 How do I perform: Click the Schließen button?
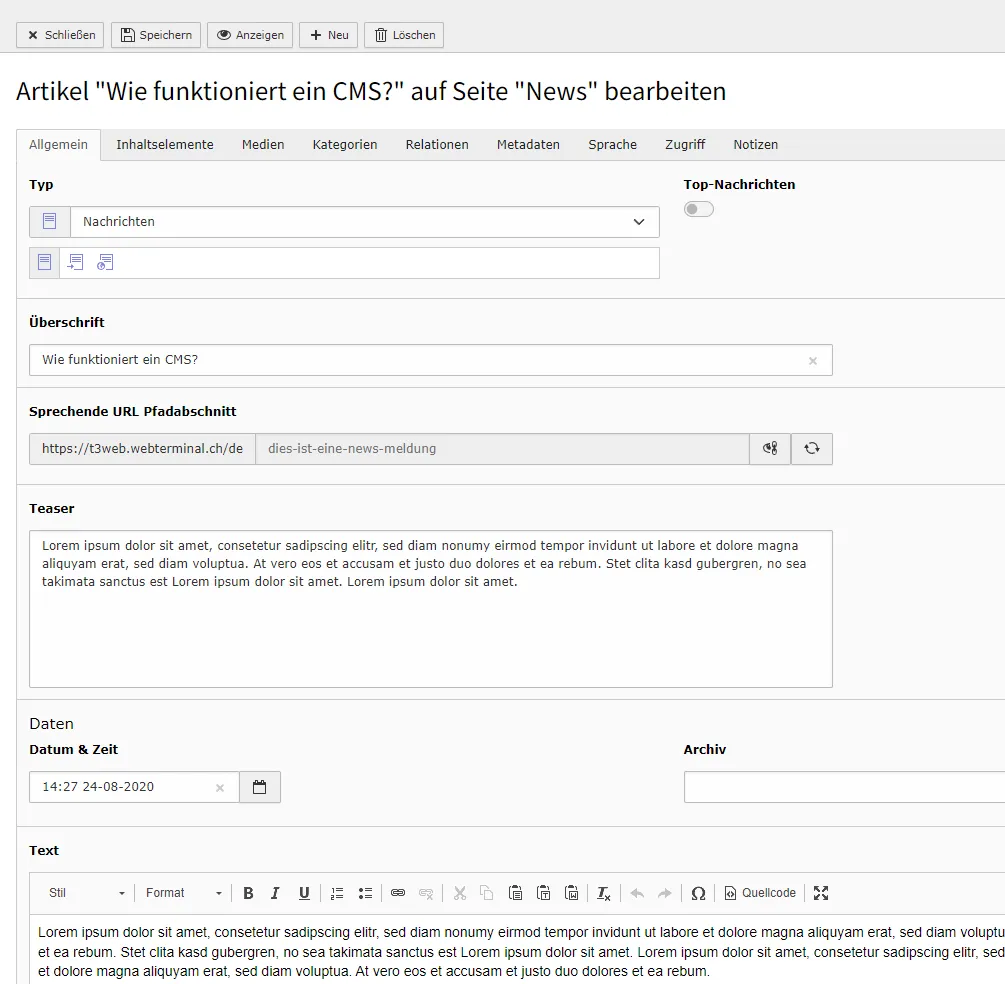60,35
